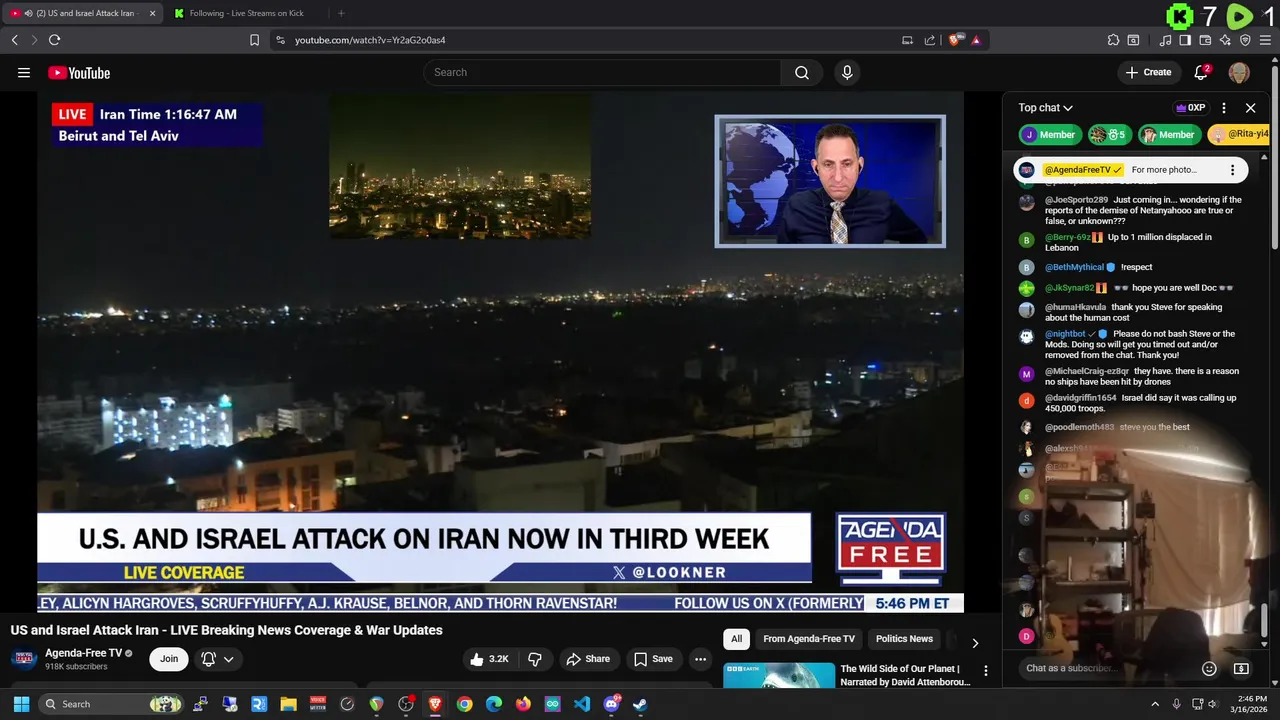1280x720 pixels.
Task: Open the Agenda-Free TV channel name link
Action: click(83, 653)
